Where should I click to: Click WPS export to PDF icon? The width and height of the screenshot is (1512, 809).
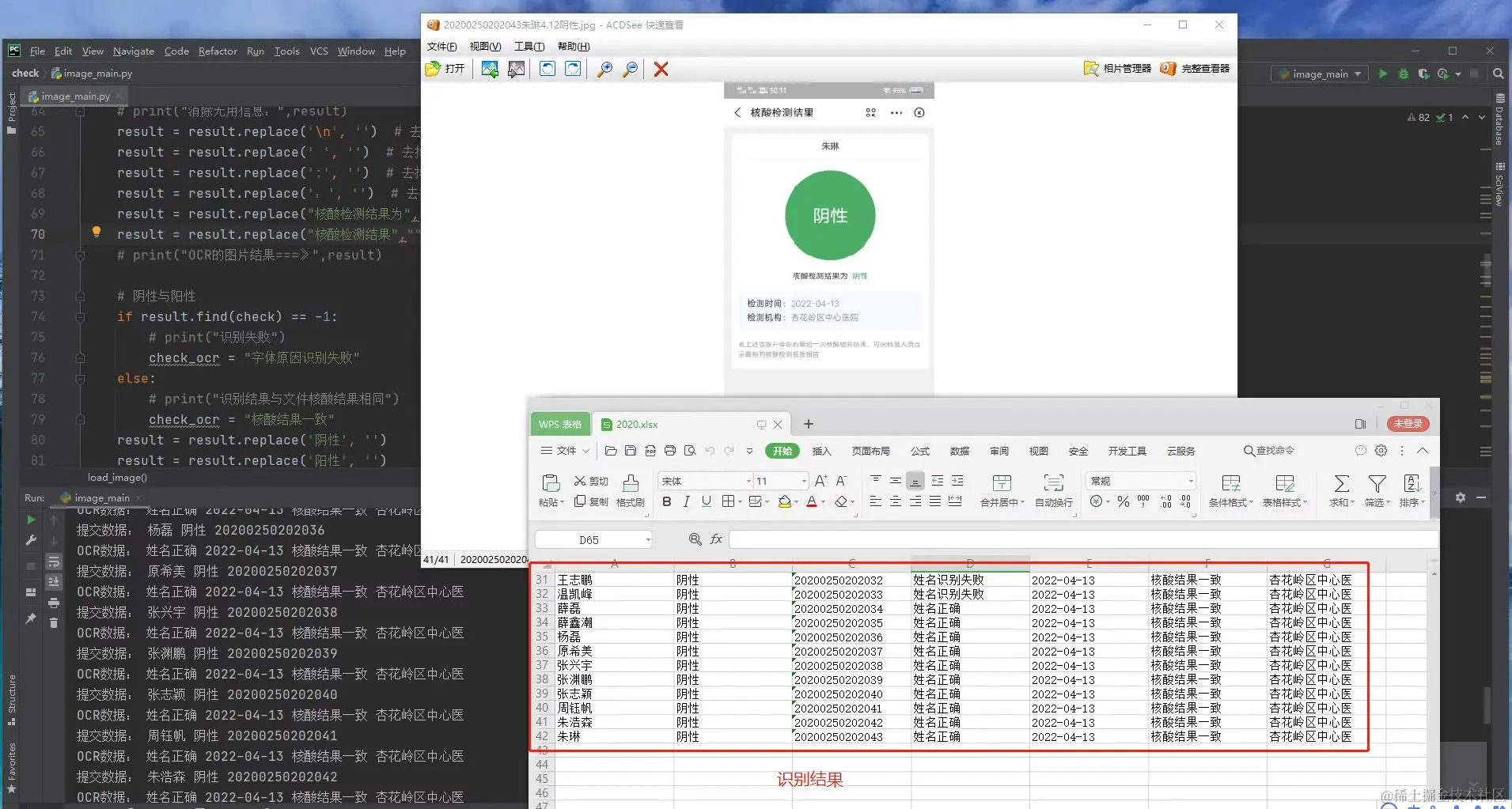coord(650,451)
